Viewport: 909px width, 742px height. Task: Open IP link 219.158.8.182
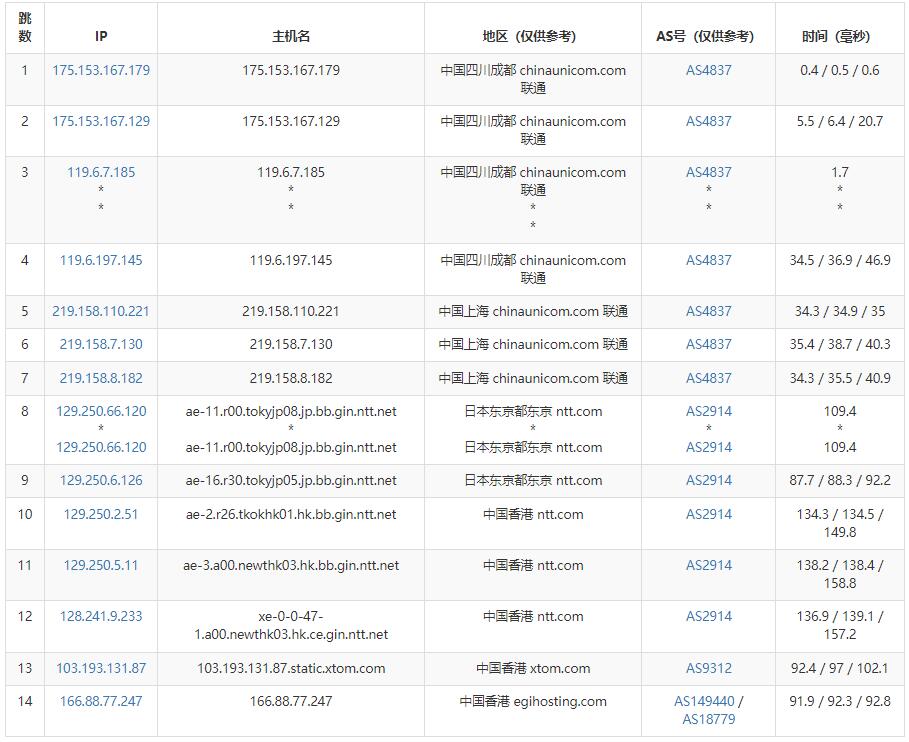[x=101, y=378]
